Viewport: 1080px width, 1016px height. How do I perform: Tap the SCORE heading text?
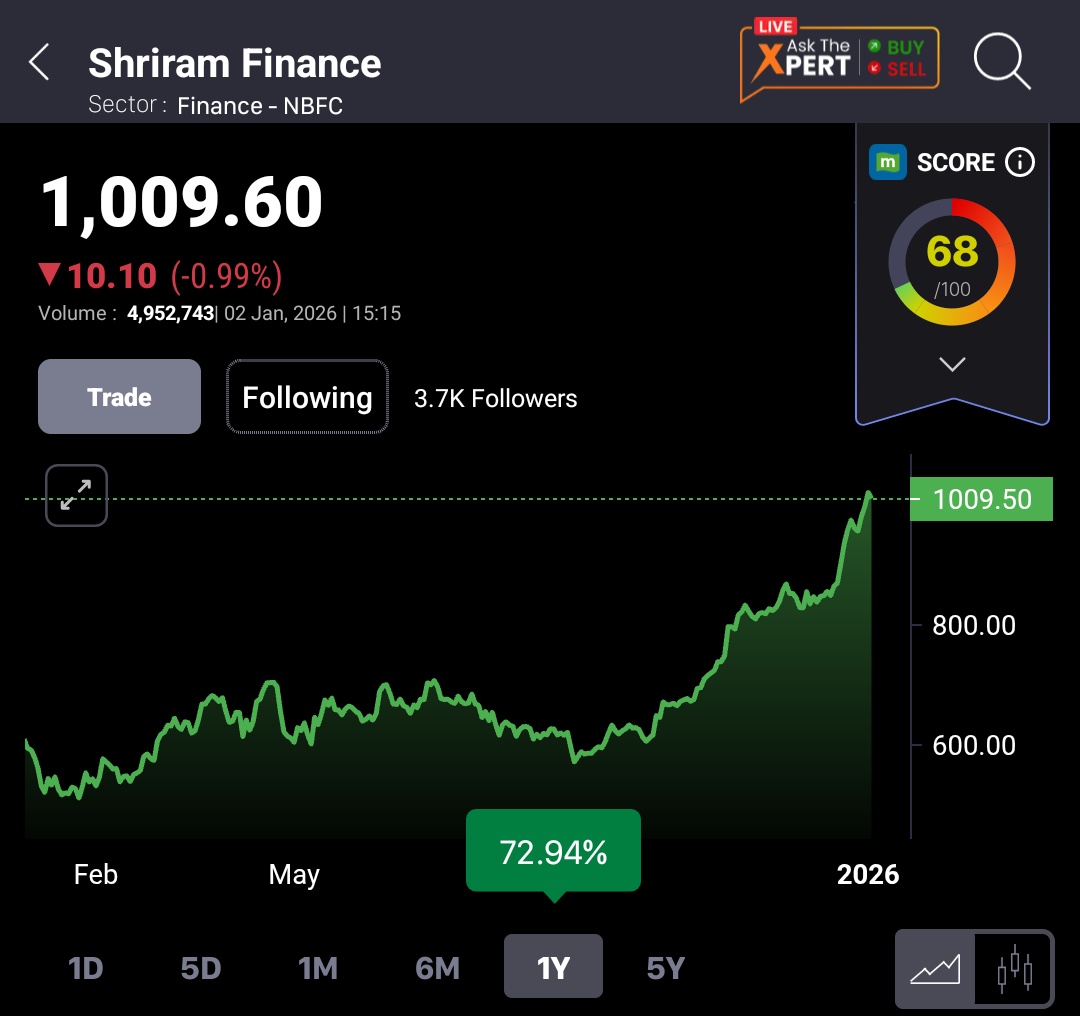pyautogui.click(x=955, y=163)
